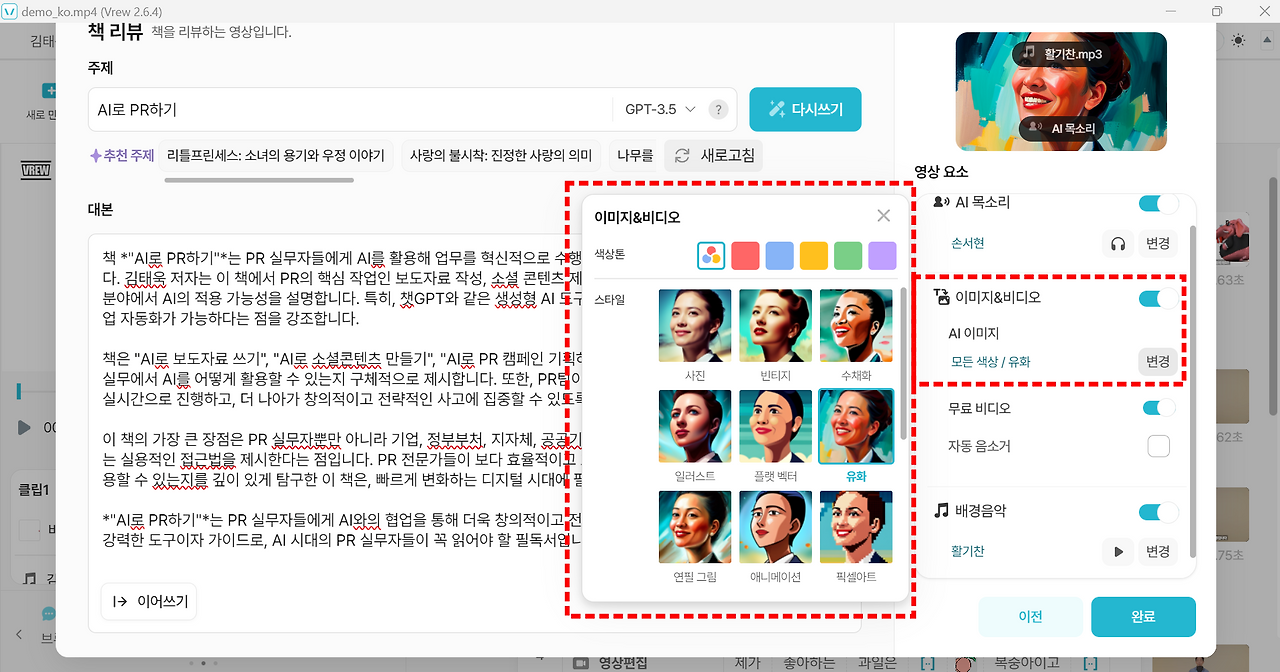Viewport: 1280px width, 672px height.
Task: Click the sun brightness icon in the top-right
Action: click(1239, 41)
